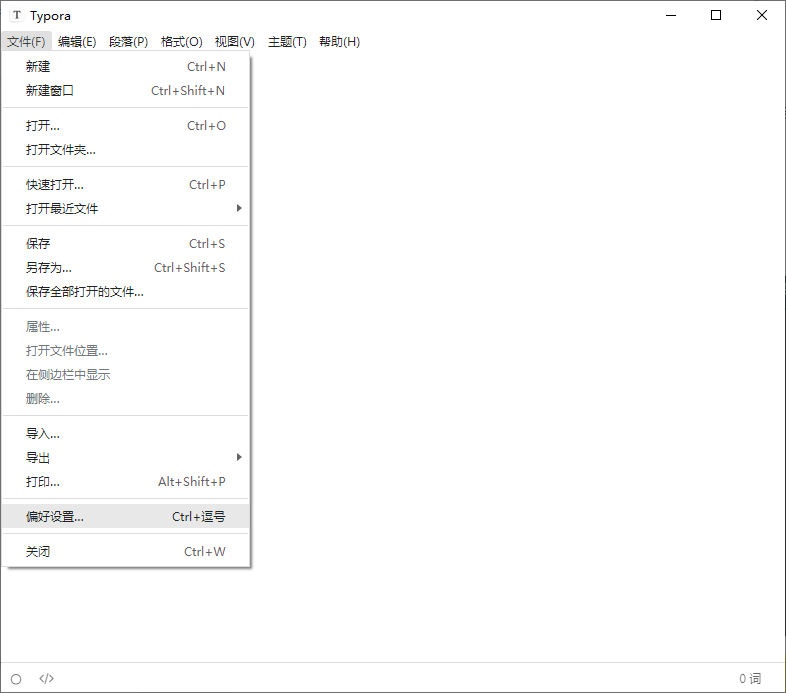Choose 关闭 to close the file
Viewport: 786px width, 693px height.
[x=125, y=552]
